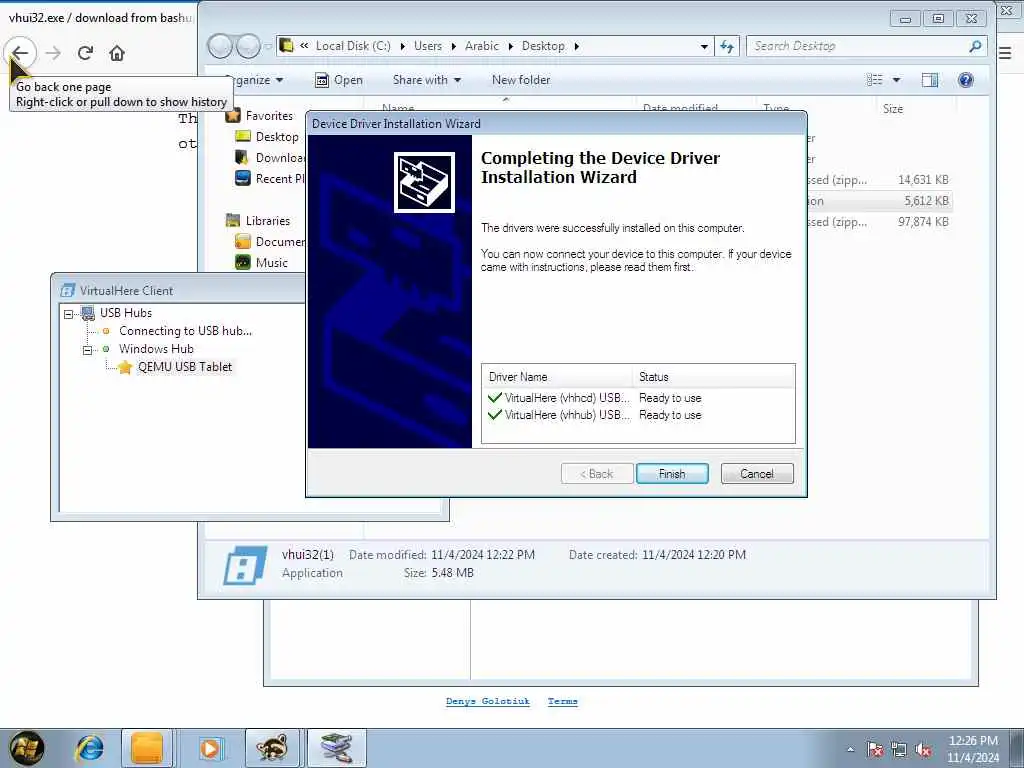Viewport: 1024px width, 768px height.
Task: Click the Explorer forward navigation button
Action: (x=248, y=46)
